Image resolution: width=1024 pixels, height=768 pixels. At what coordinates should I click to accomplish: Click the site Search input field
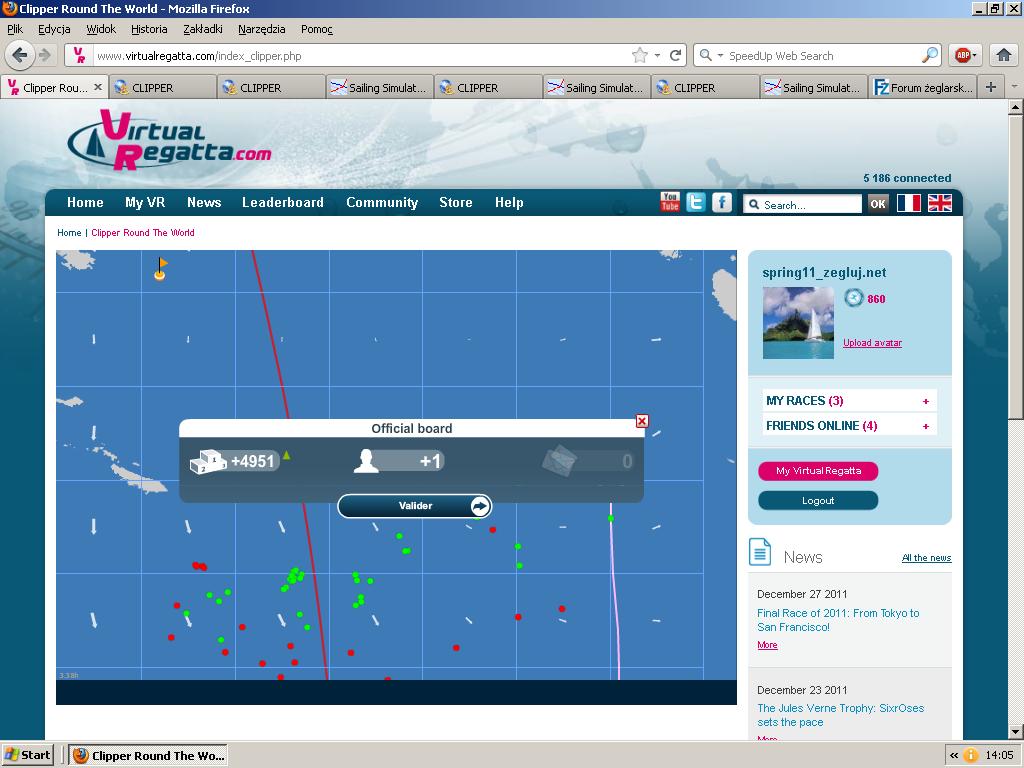click(809, 205)
